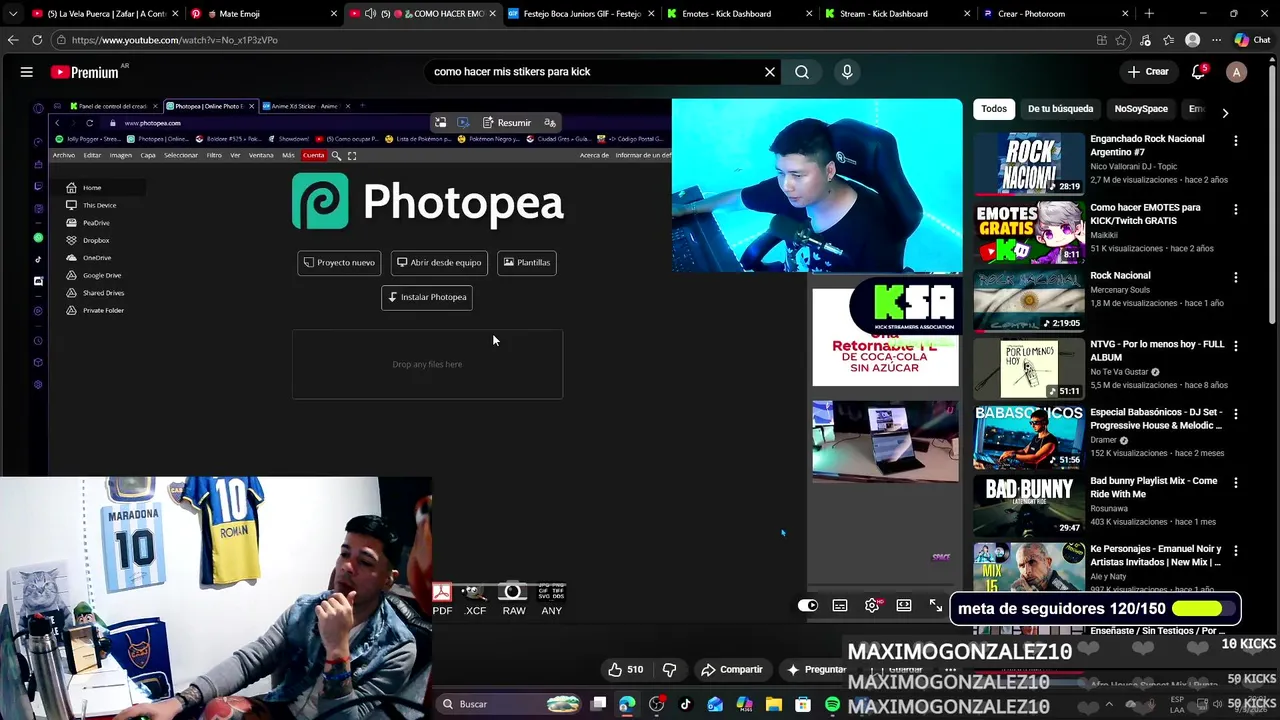1280x720 pixels.
Task: Open options for Como hacer EMOTES video
Action: coord(1236,210)
